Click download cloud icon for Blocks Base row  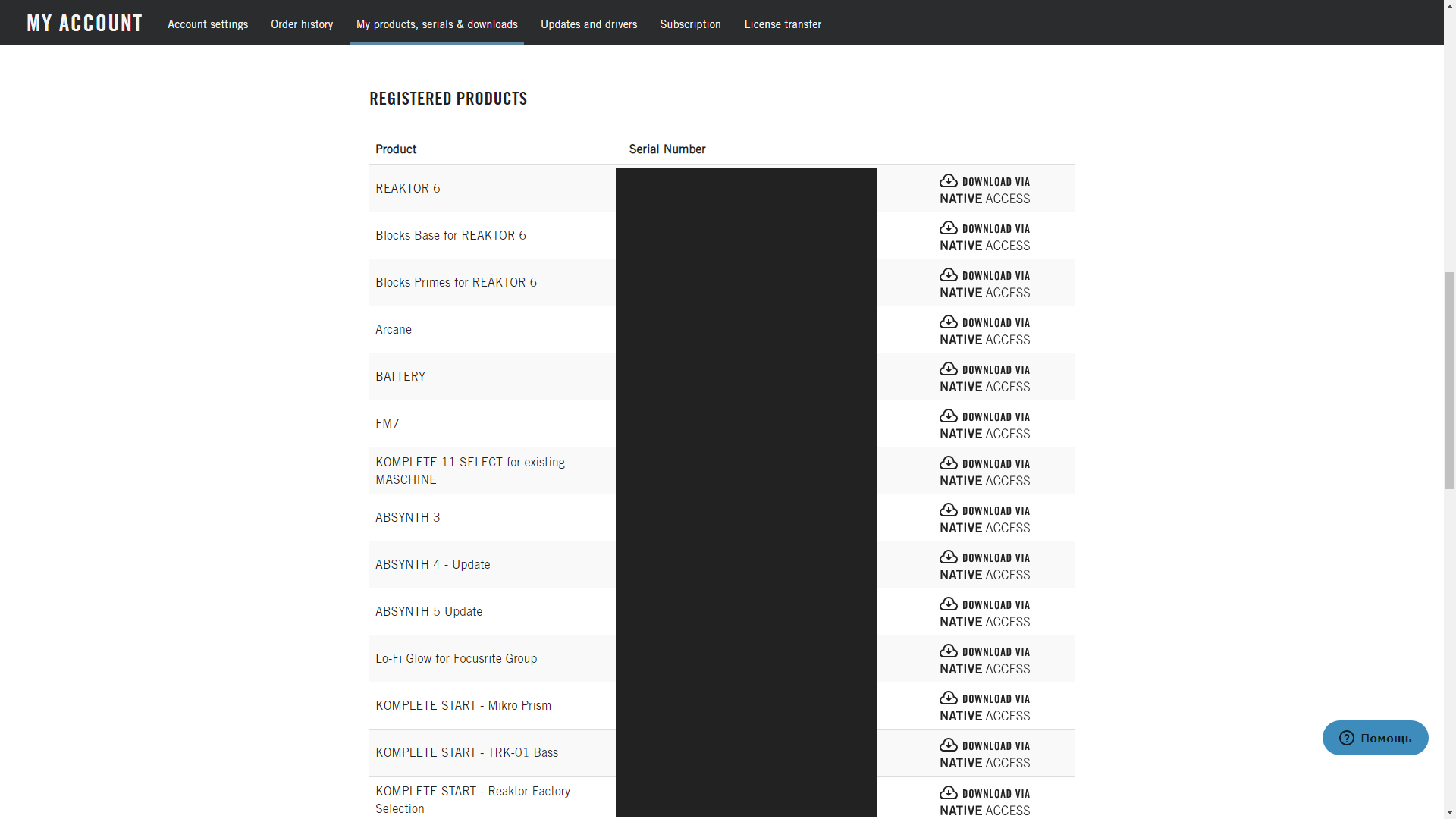coord(949,227)
